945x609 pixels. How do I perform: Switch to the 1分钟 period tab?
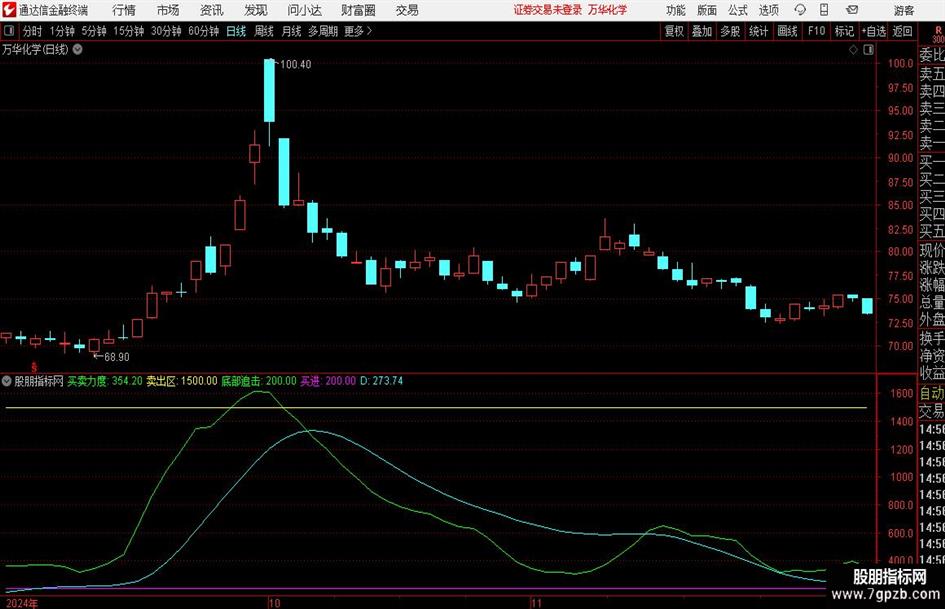pyautogui.click(x=61, y=31)
